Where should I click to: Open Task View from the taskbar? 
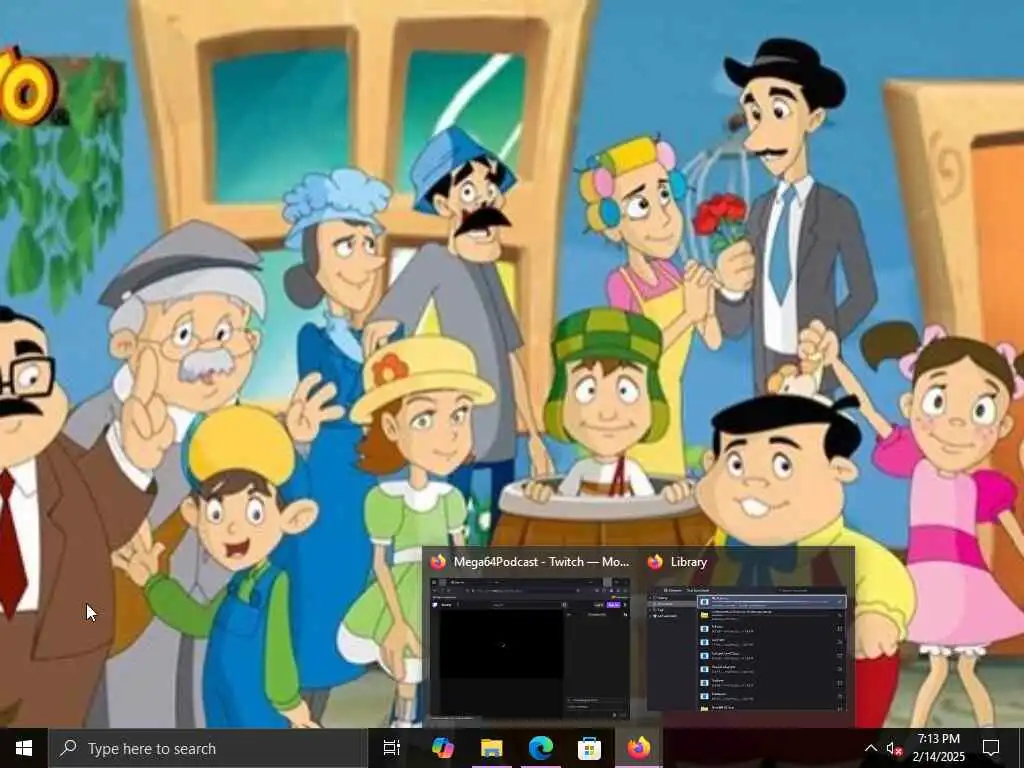coord(392,748)
